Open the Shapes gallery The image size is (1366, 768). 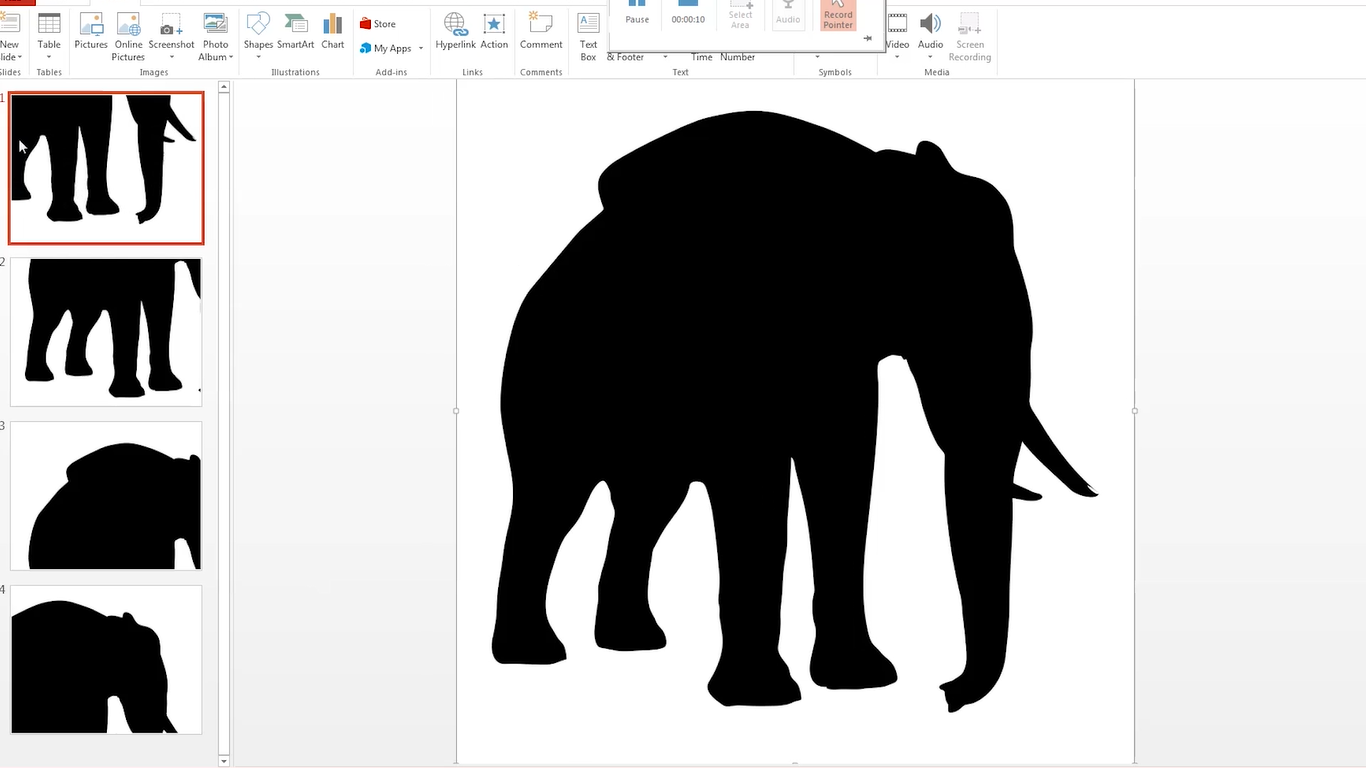[x=258, y=37]
